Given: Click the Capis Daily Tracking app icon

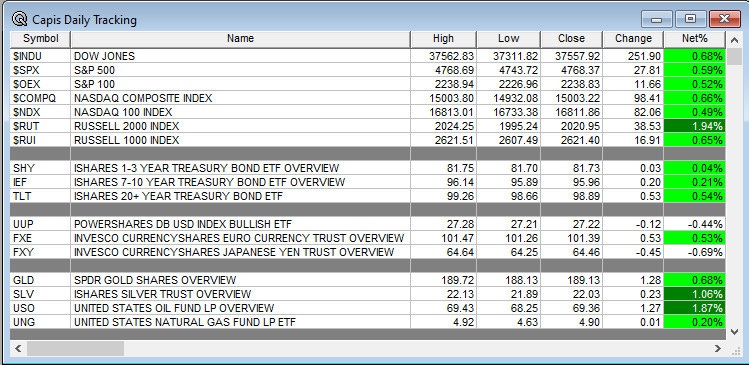Looking at the screenshot, I should (20, 20).
